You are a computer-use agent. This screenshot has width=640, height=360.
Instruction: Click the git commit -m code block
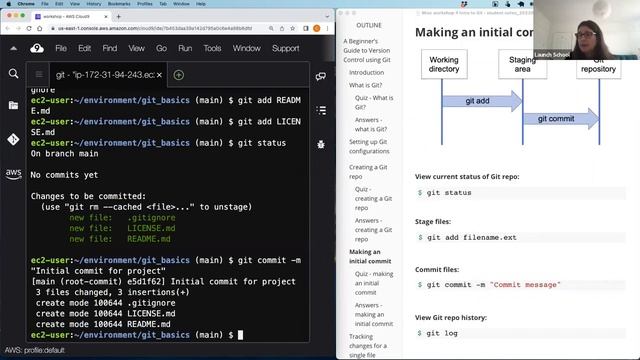tap(520, 285)
